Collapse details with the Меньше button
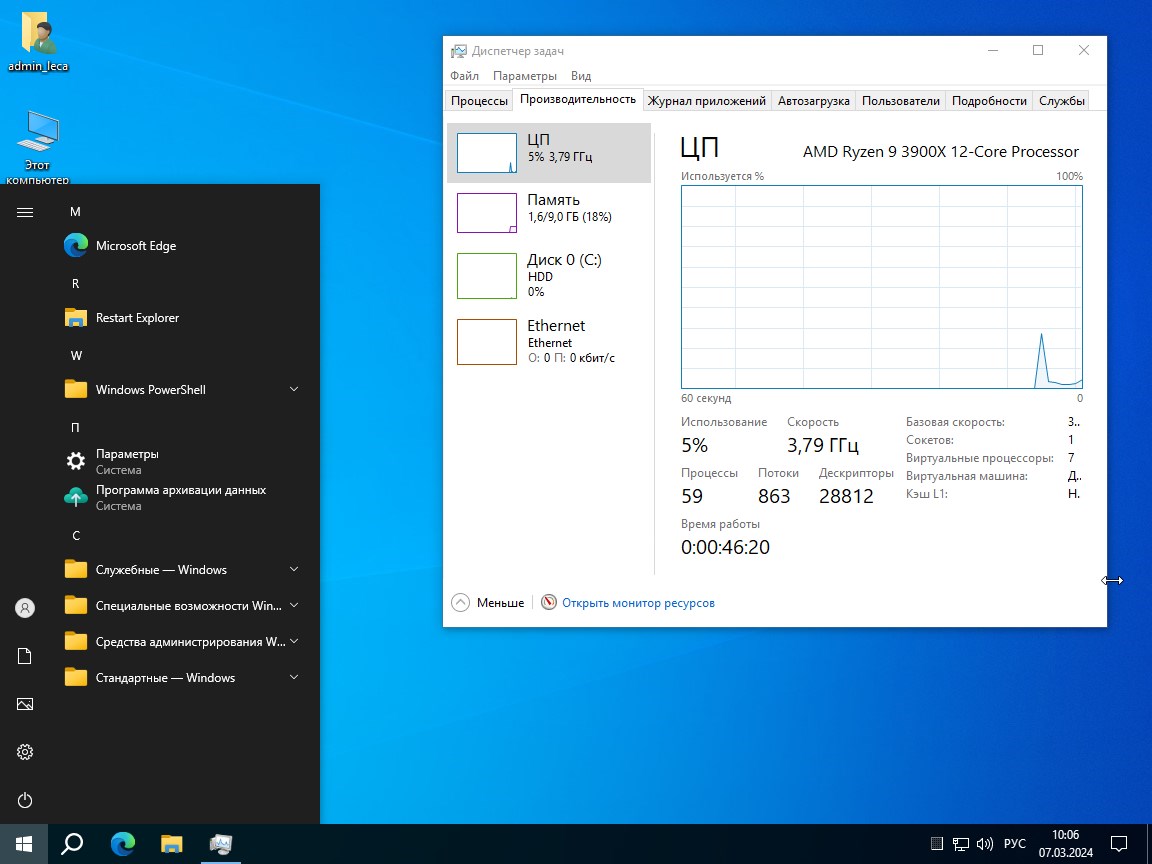Screen dimensions: 1152x864 coord(488,602)
